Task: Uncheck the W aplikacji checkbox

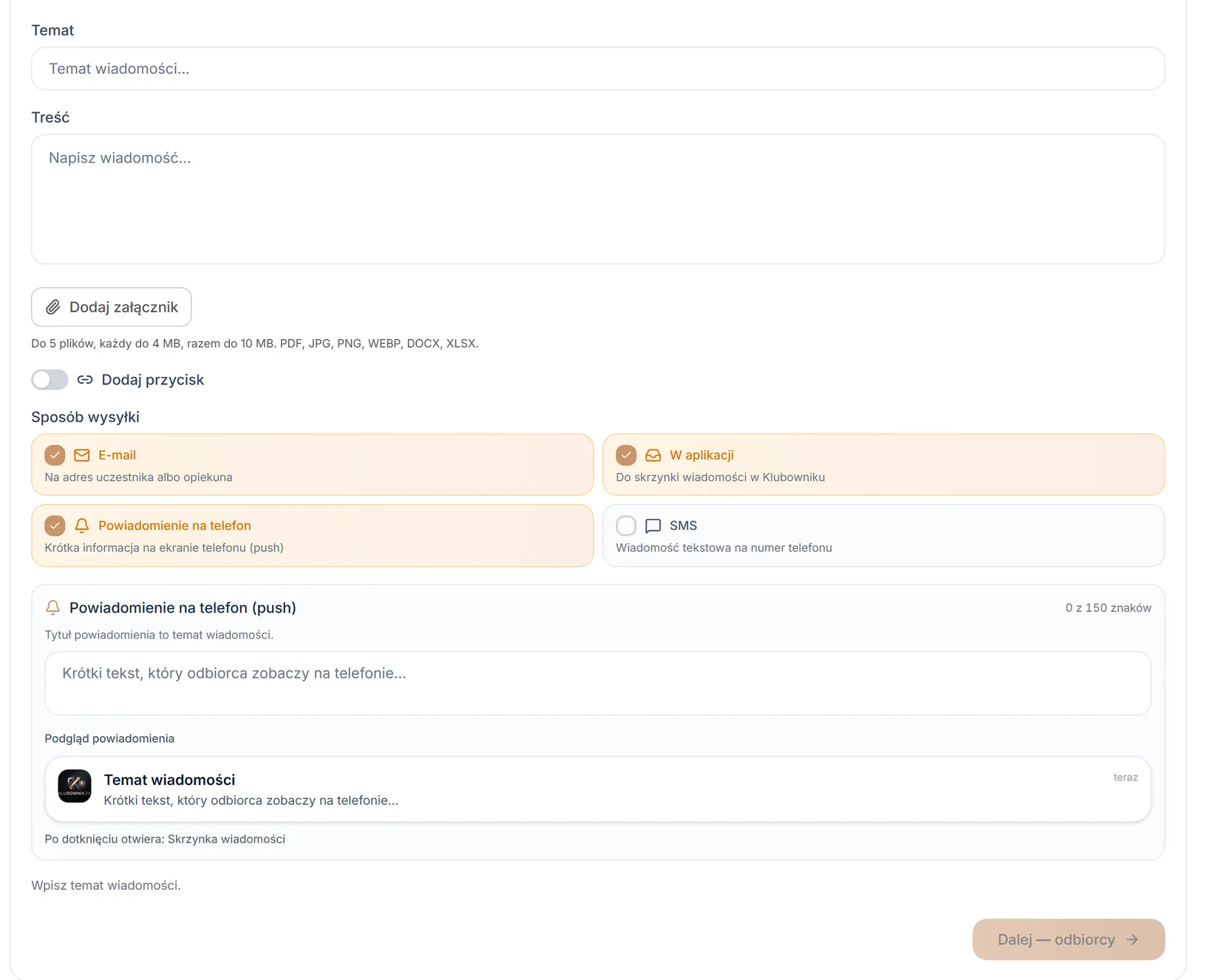Action: [626, 455]
